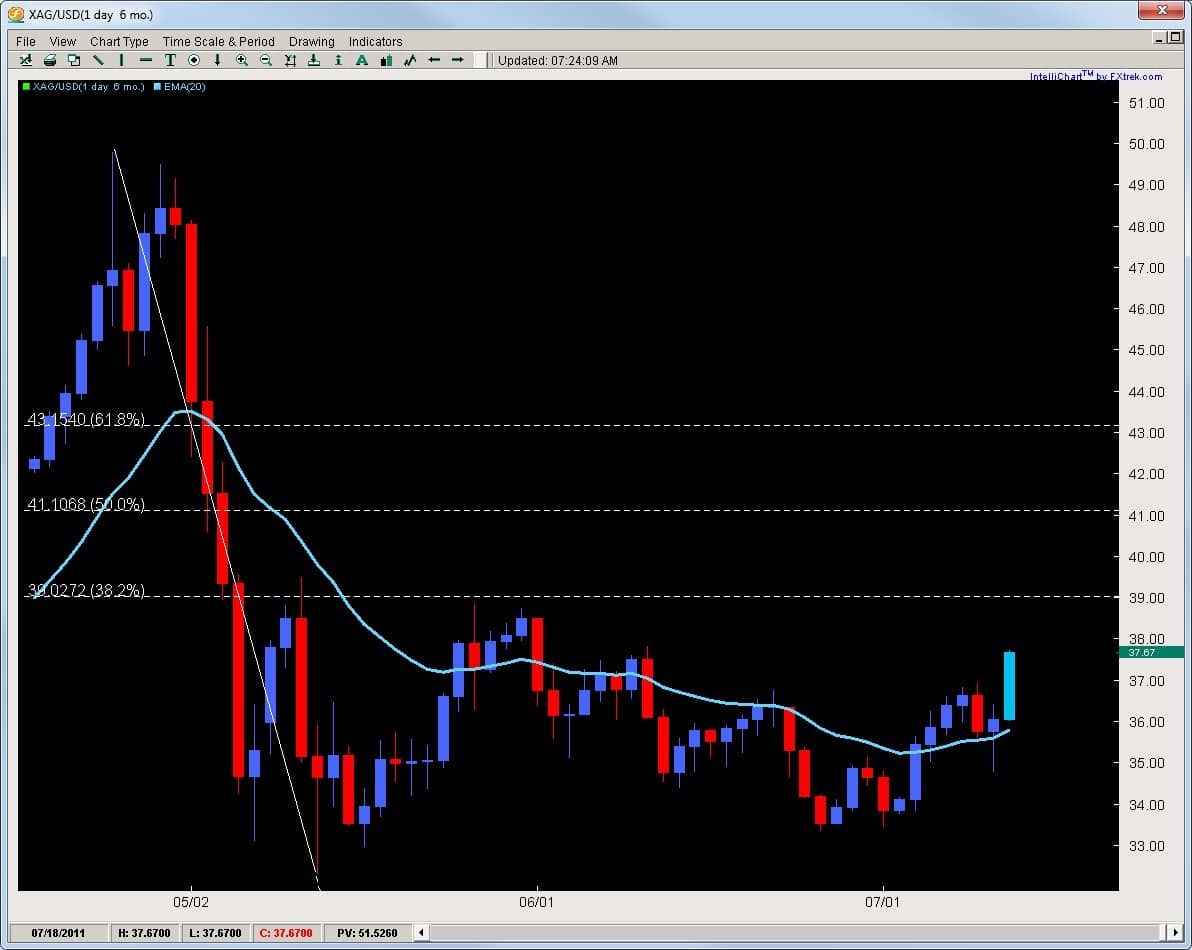Click the zoom in magnifier icon
This screenshot has height=950, width=1192.
242,60
